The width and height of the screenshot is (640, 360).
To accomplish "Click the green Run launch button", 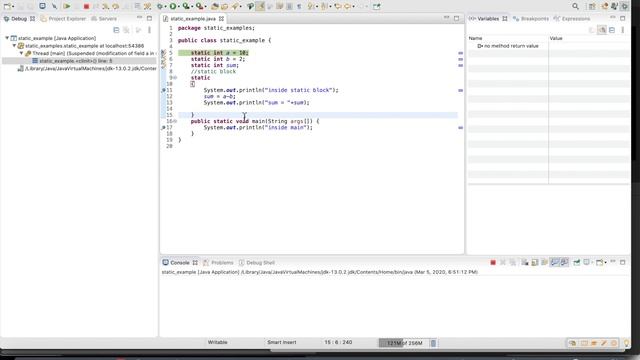I will (173, 6).
